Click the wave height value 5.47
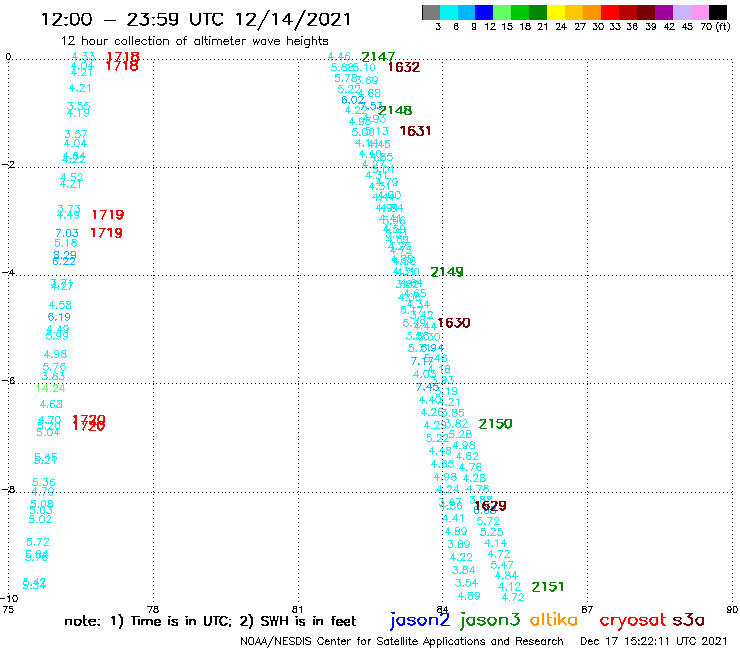Image resolution: width=740 pixels, height=650 pixels. coord(502,565)
